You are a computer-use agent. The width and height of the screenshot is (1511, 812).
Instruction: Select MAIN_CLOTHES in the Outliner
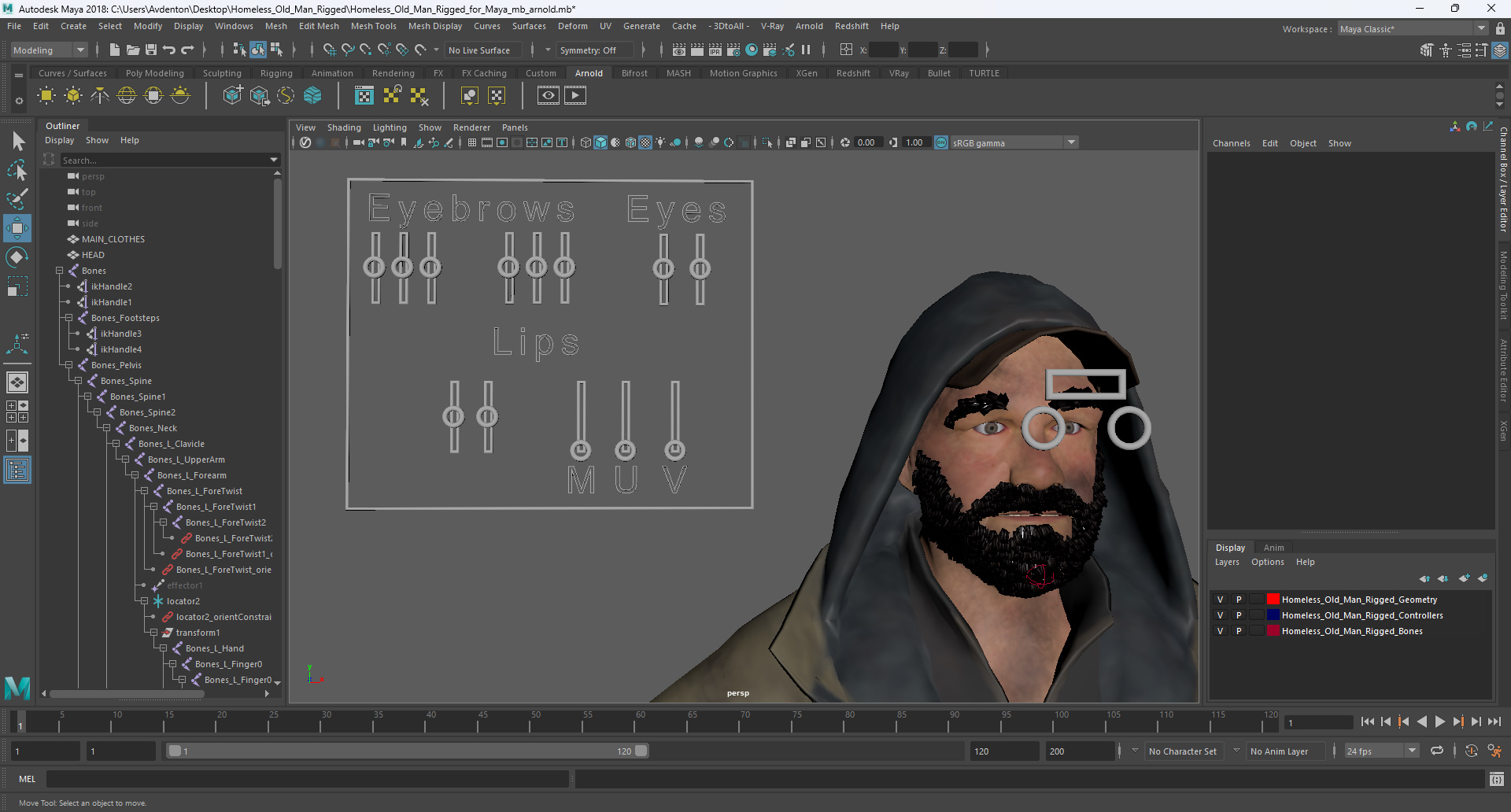[x=113, y=239]
